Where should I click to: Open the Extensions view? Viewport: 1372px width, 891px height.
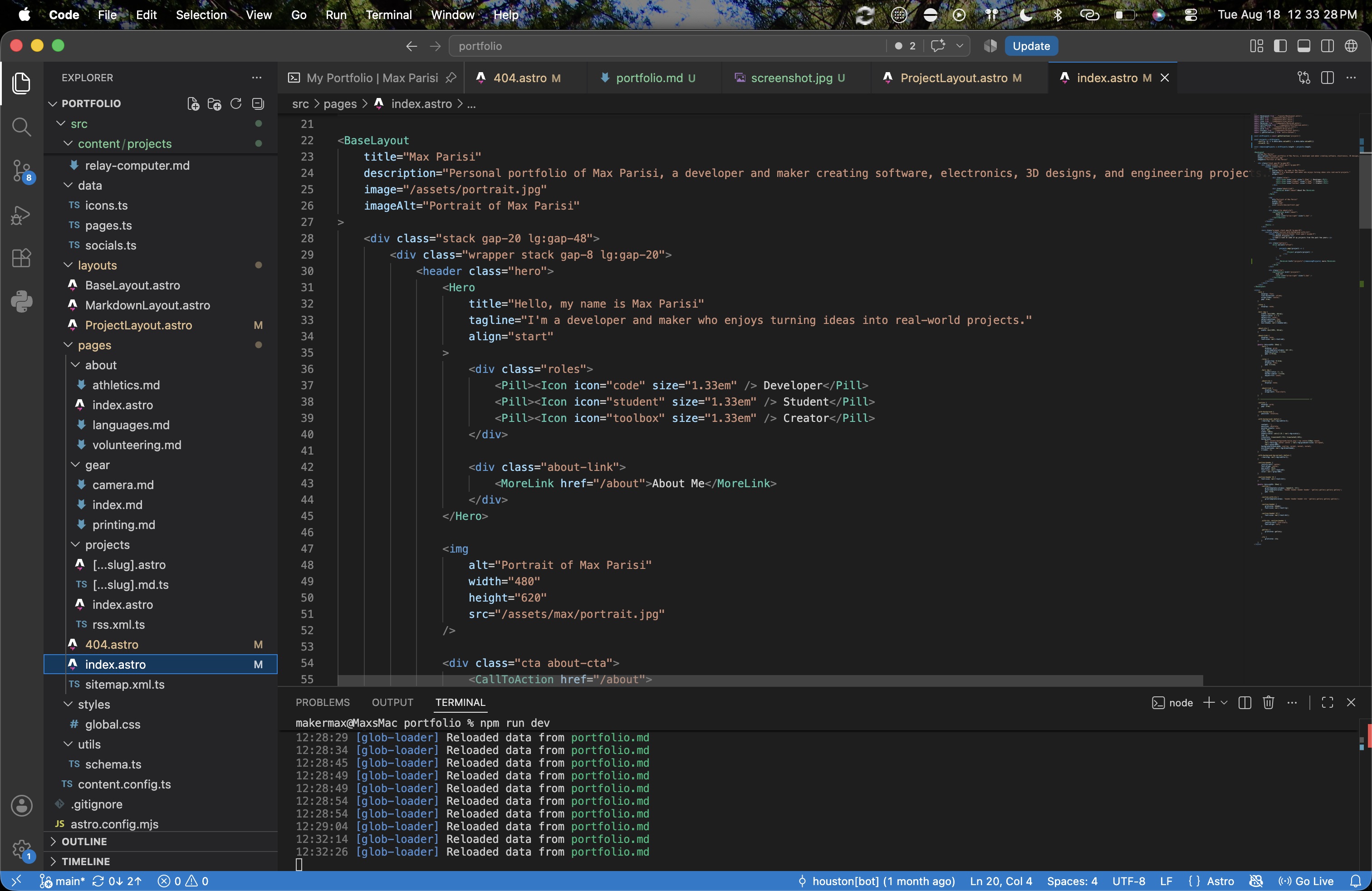point(21,258)
